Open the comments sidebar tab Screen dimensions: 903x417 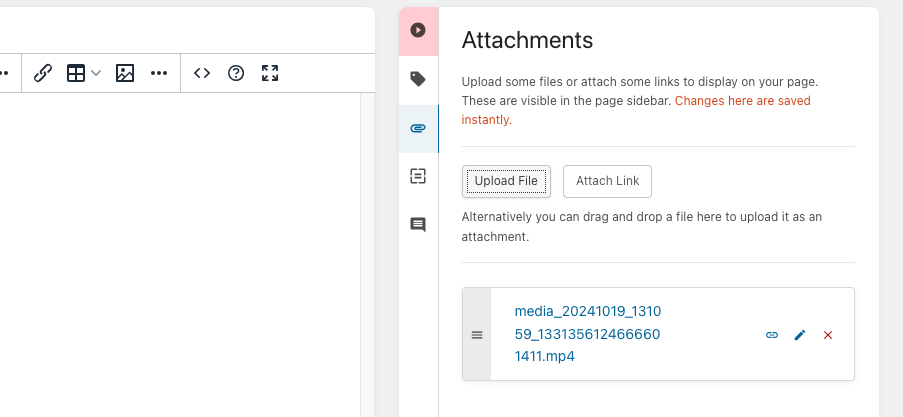[418, 225]
